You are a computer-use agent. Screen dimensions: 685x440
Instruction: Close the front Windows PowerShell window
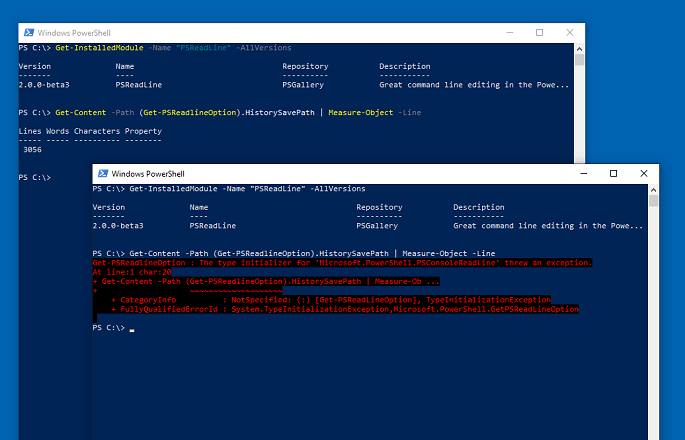(643, 173)
